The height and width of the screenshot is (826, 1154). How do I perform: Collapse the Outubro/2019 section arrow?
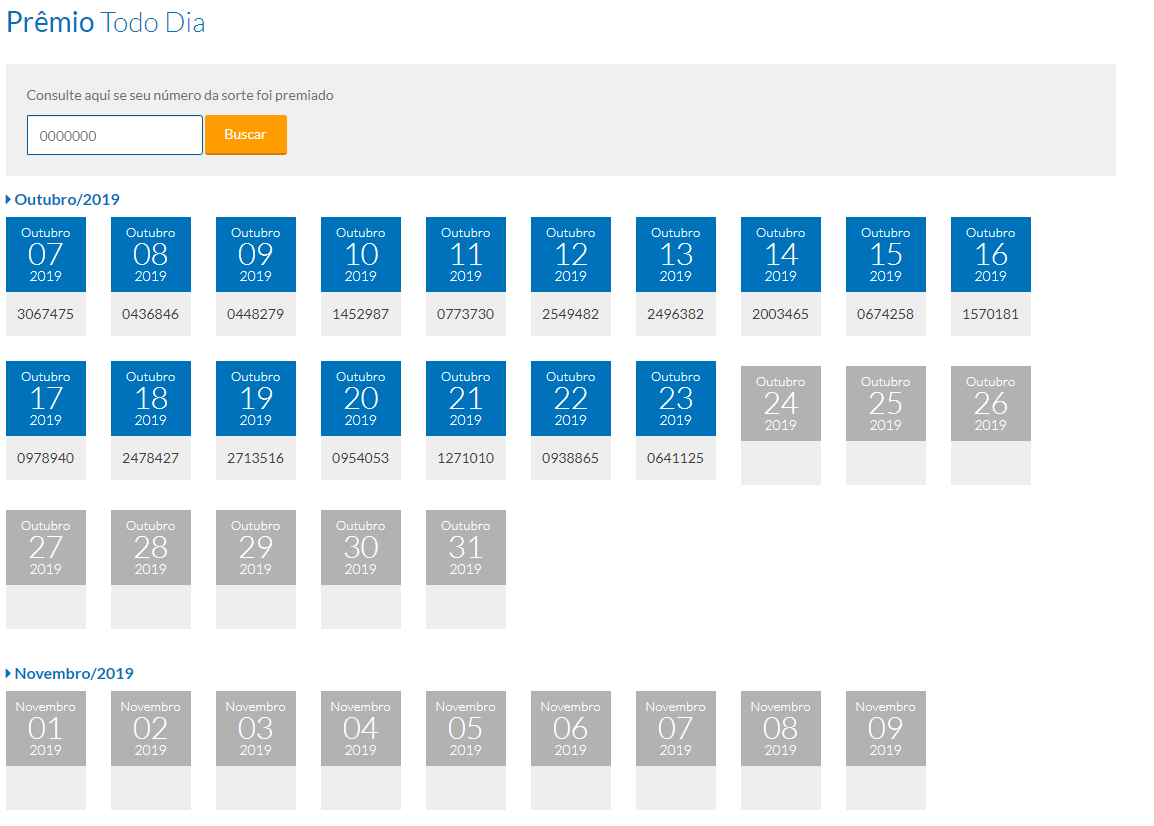tap(9, 200)
